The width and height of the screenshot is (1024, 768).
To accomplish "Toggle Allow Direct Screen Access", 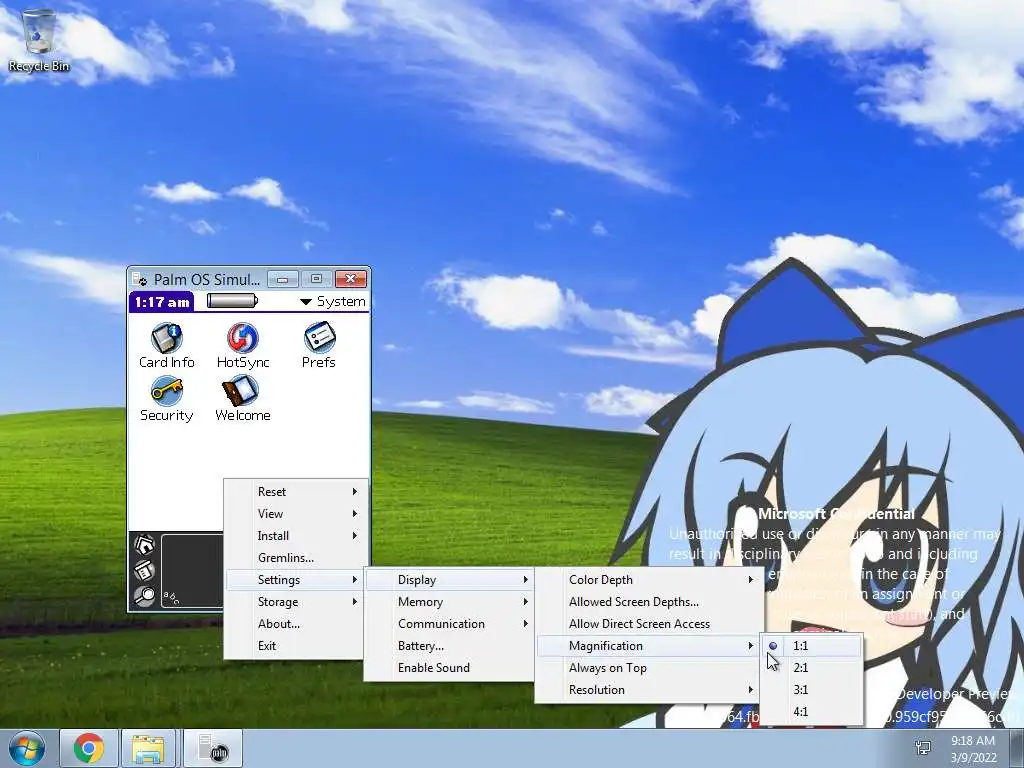I will coord(648,624).
